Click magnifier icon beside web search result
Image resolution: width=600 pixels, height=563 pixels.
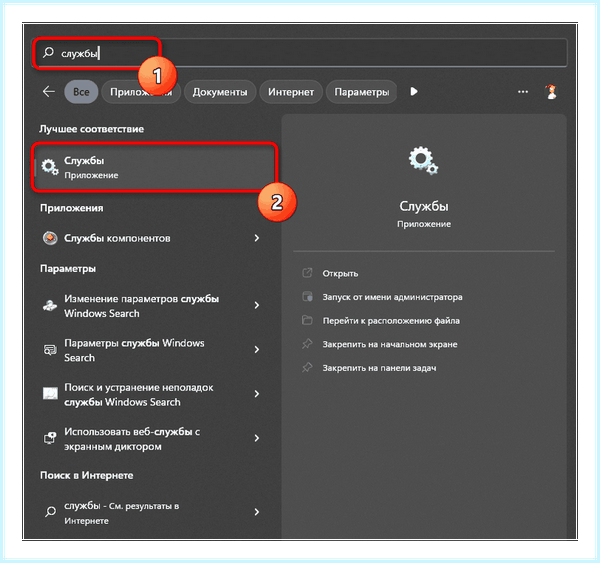(x=50, y=512)
